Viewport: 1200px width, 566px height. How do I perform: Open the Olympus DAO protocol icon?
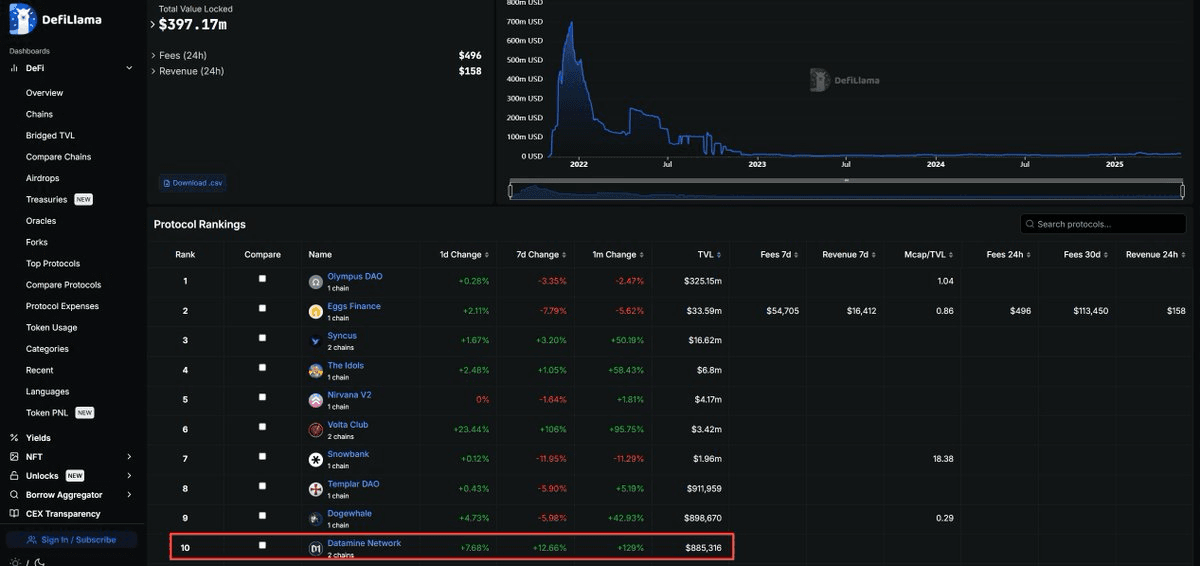click(x=316, y=282)
